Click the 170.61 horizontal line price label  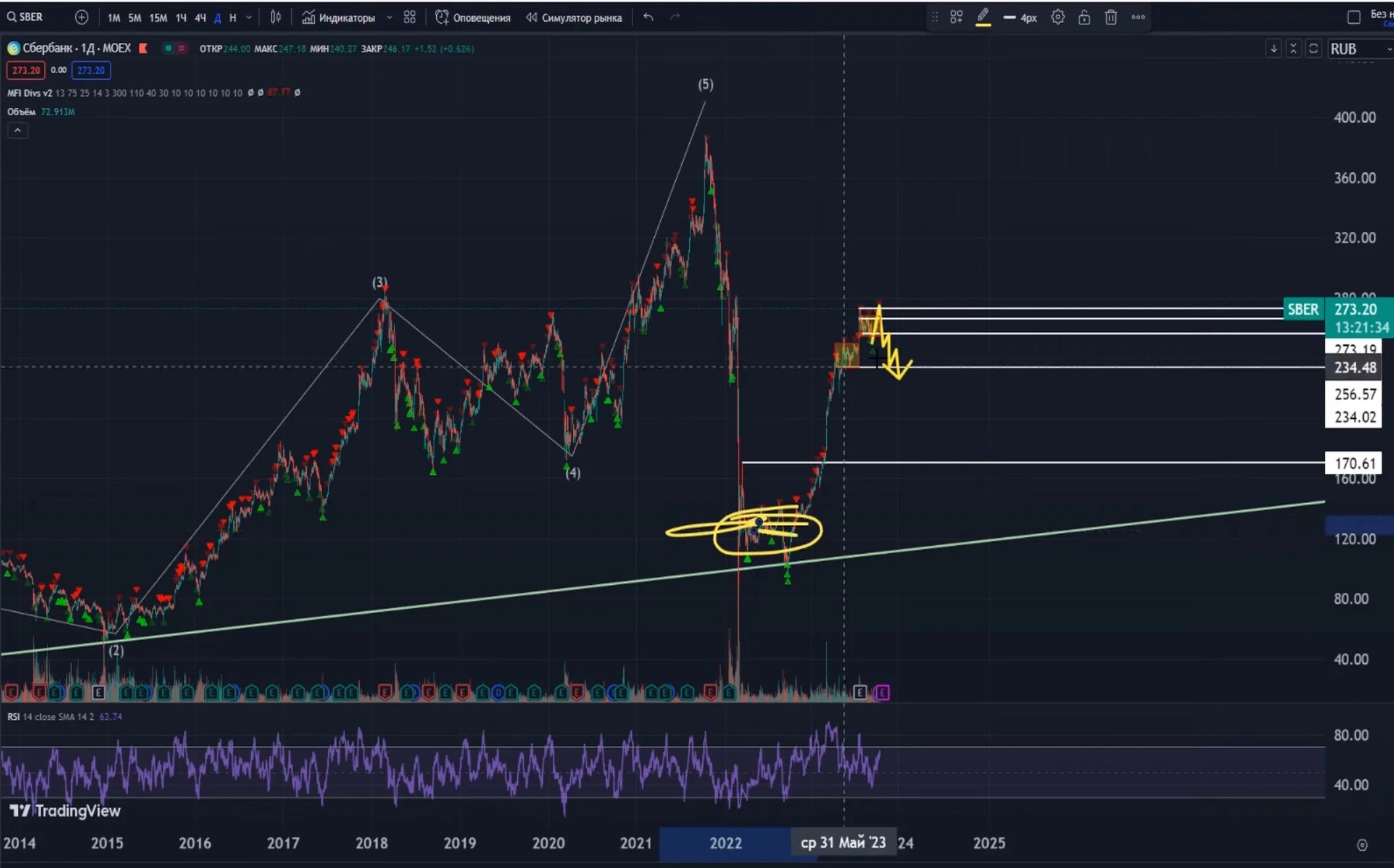coord(1354,463)
